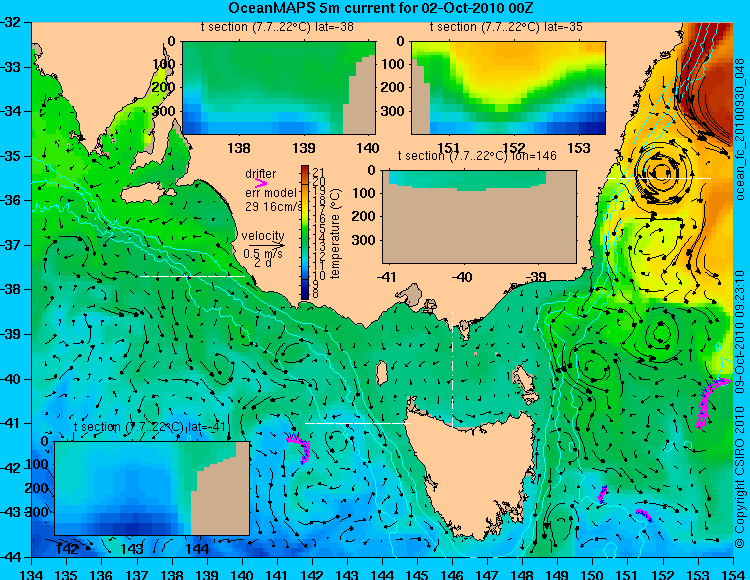Click the 't section lat=-35' heading
The height and width of the screenshot is (580, 750).
(x=507, y=27)
